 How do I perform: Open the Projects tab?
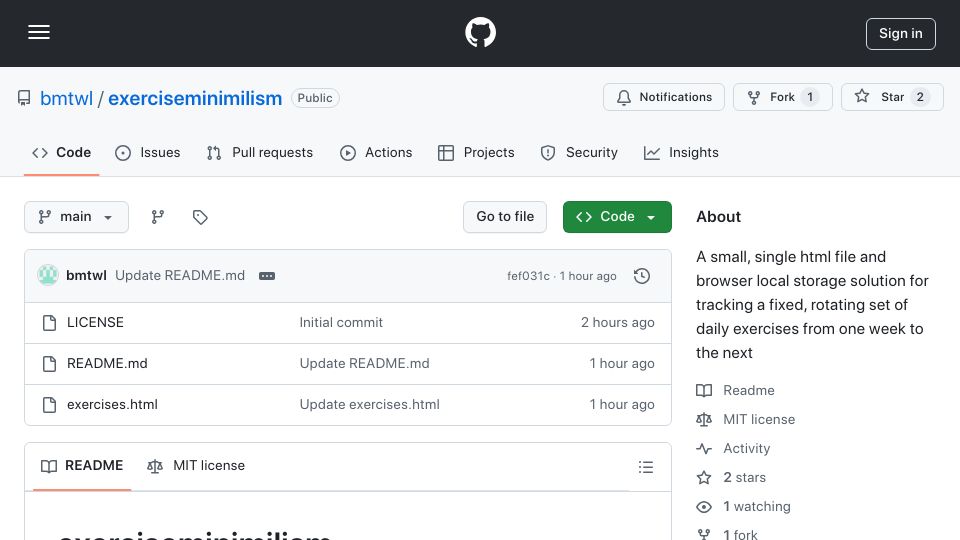tap(476, 152)
